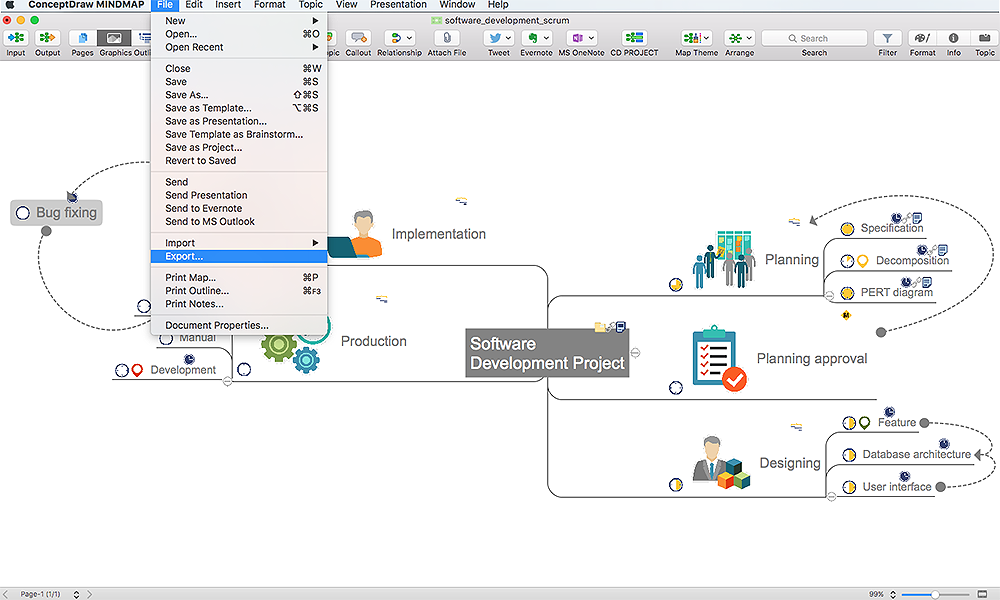Toggle the Format panel button
Viewport: 1000px width, 600px height.
click(x=922, y=38)
